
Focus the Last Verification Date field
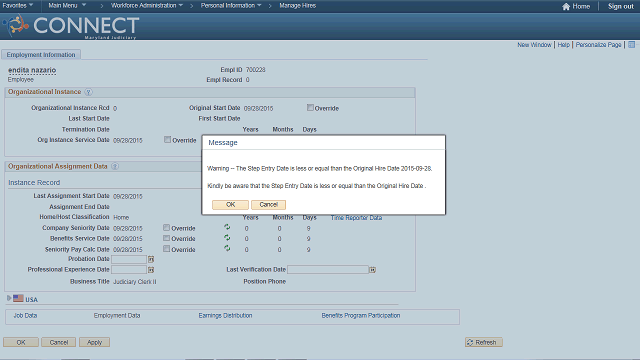click(x=328, y=270)
